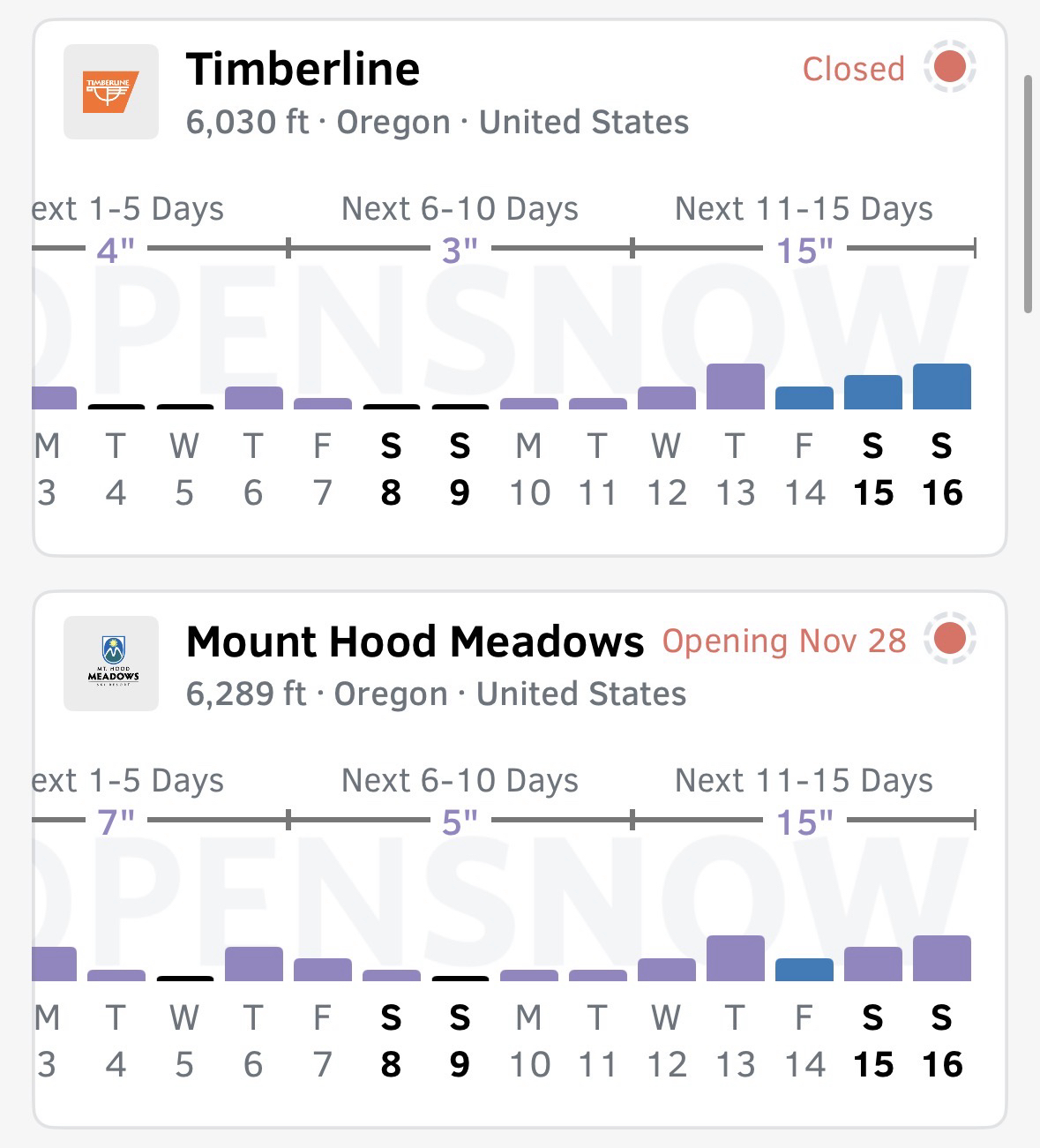The width and height of the screenshot is (1040, 1148).
Task: Select Saturday 8 in Timberline's forecast
Action: click(x=391, y=469)
